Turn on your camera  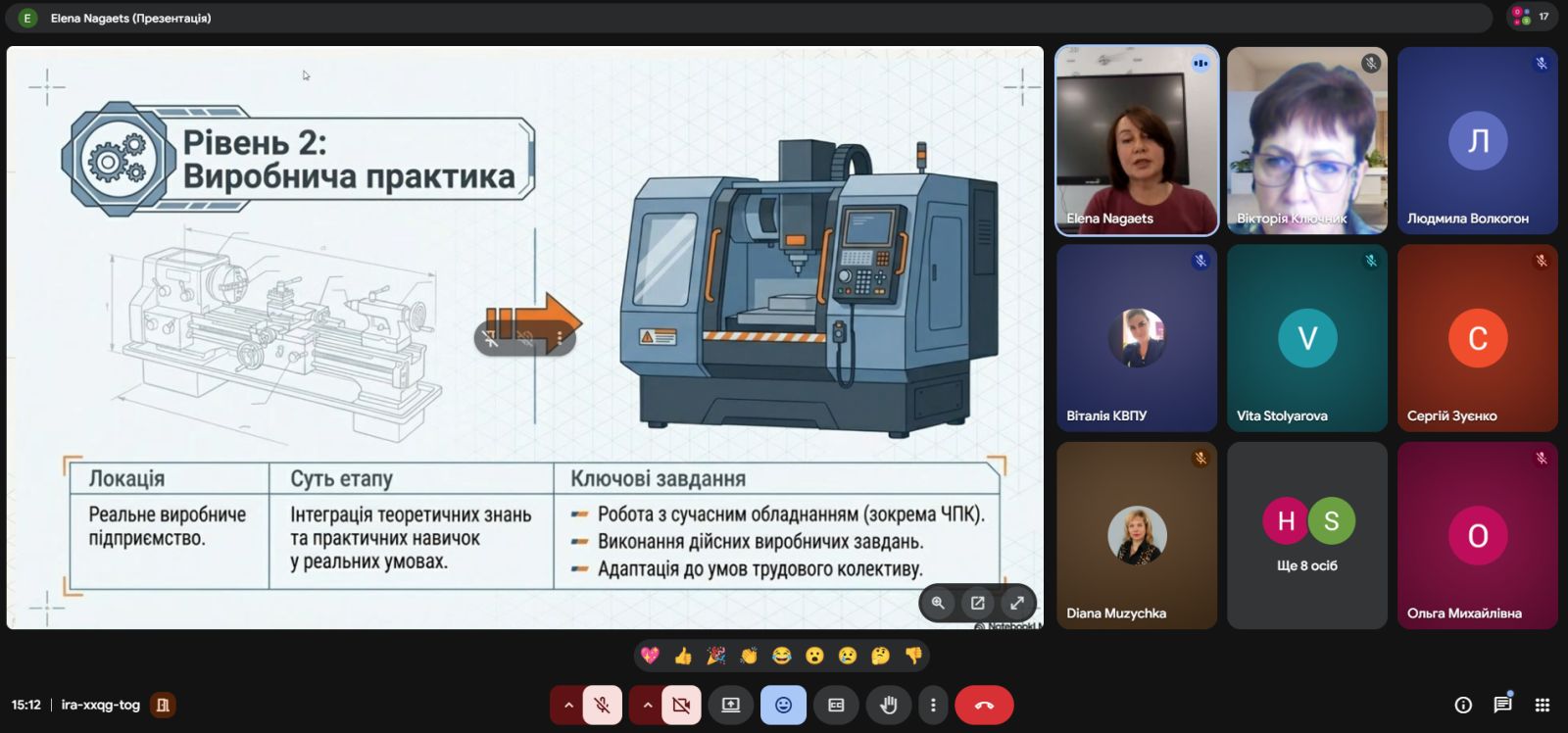(x=681, y=705)
